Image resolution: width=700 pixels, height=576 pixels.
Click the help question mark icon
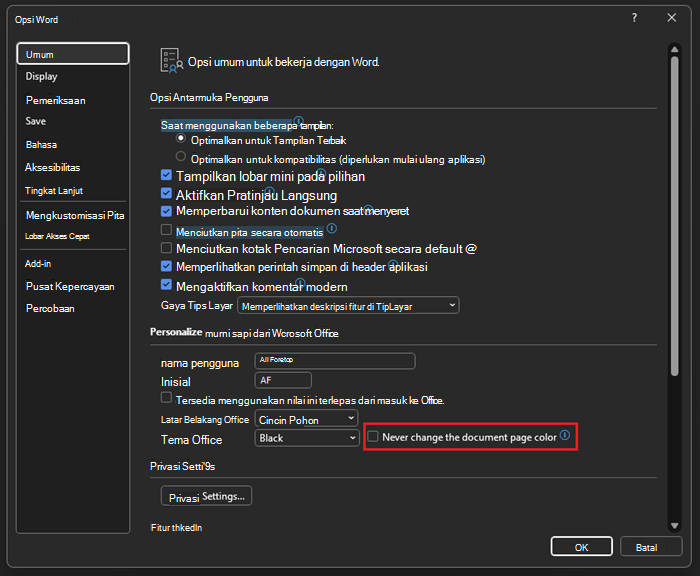[x=634, y=18]
